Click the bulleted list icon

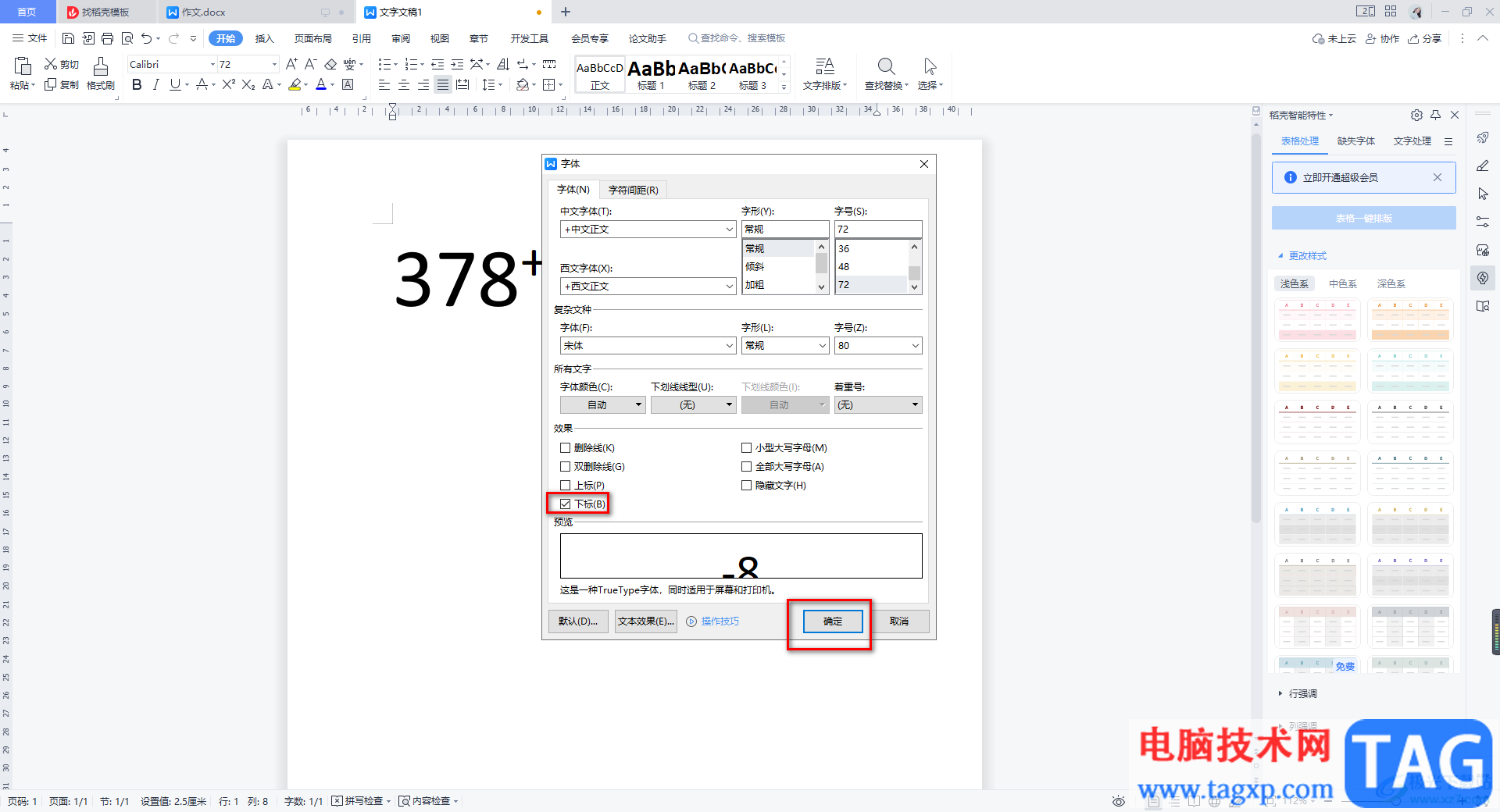click(384, 64)
